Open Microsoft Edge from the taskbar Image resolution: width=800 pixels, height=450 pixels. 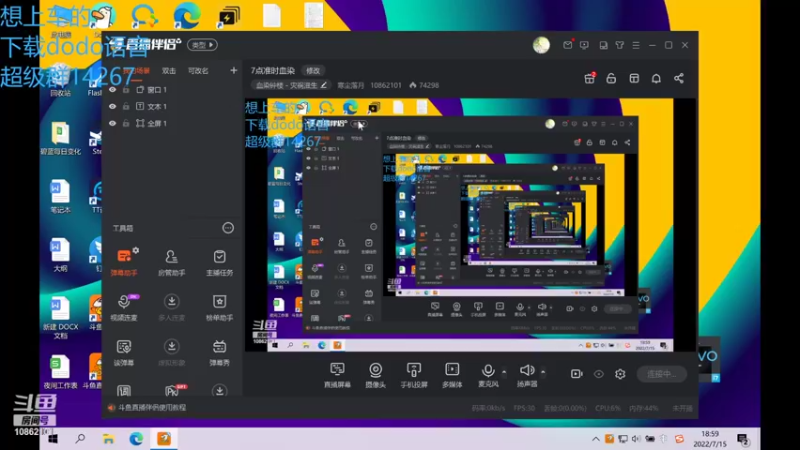tap(136, 439)
